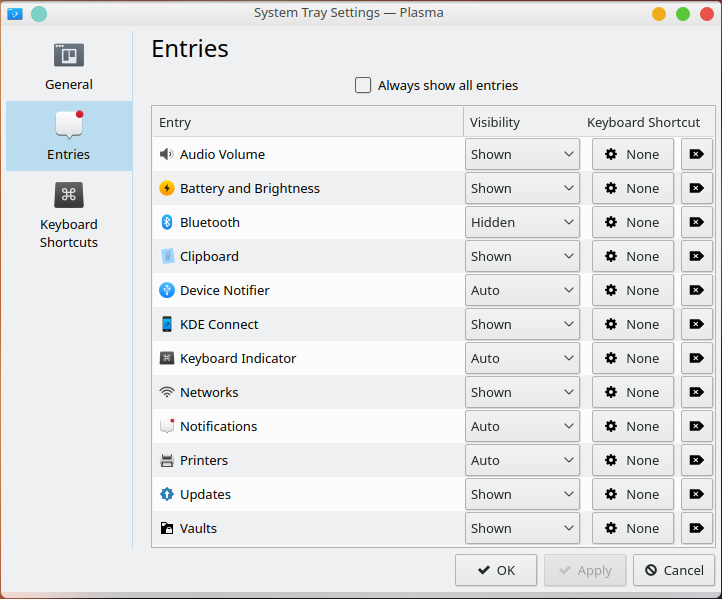
Task: Click the Printers icon in the list
Action: pyautogui.click(x=167, y=460)
